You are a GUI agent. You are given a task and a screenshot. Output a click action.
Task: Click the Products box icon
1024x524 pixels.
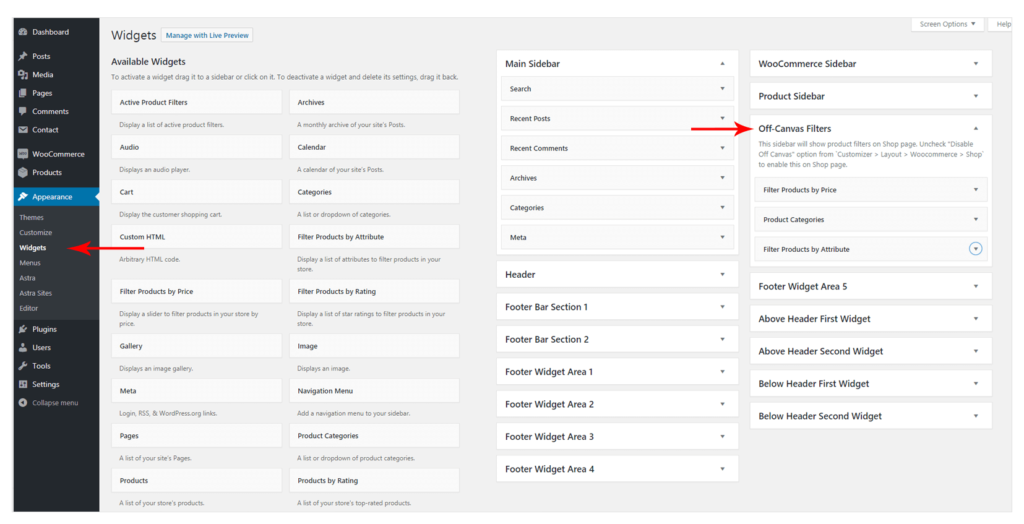pyautogui.click(x=23, y=172)
